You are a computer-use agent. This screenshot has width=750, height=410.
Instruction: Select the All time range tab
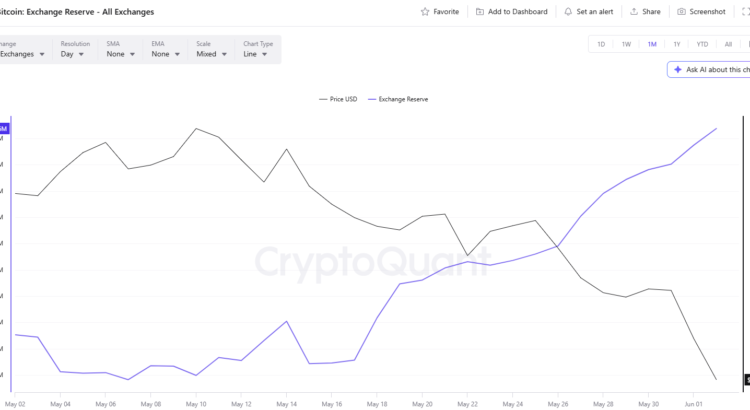[728, 44]
